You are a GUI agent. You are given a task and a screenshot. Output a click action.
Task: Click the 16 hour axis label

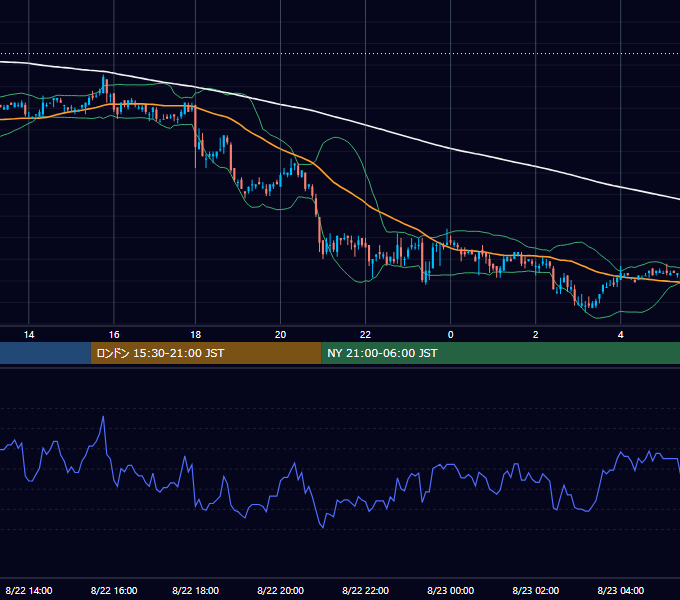coord(114,335)
